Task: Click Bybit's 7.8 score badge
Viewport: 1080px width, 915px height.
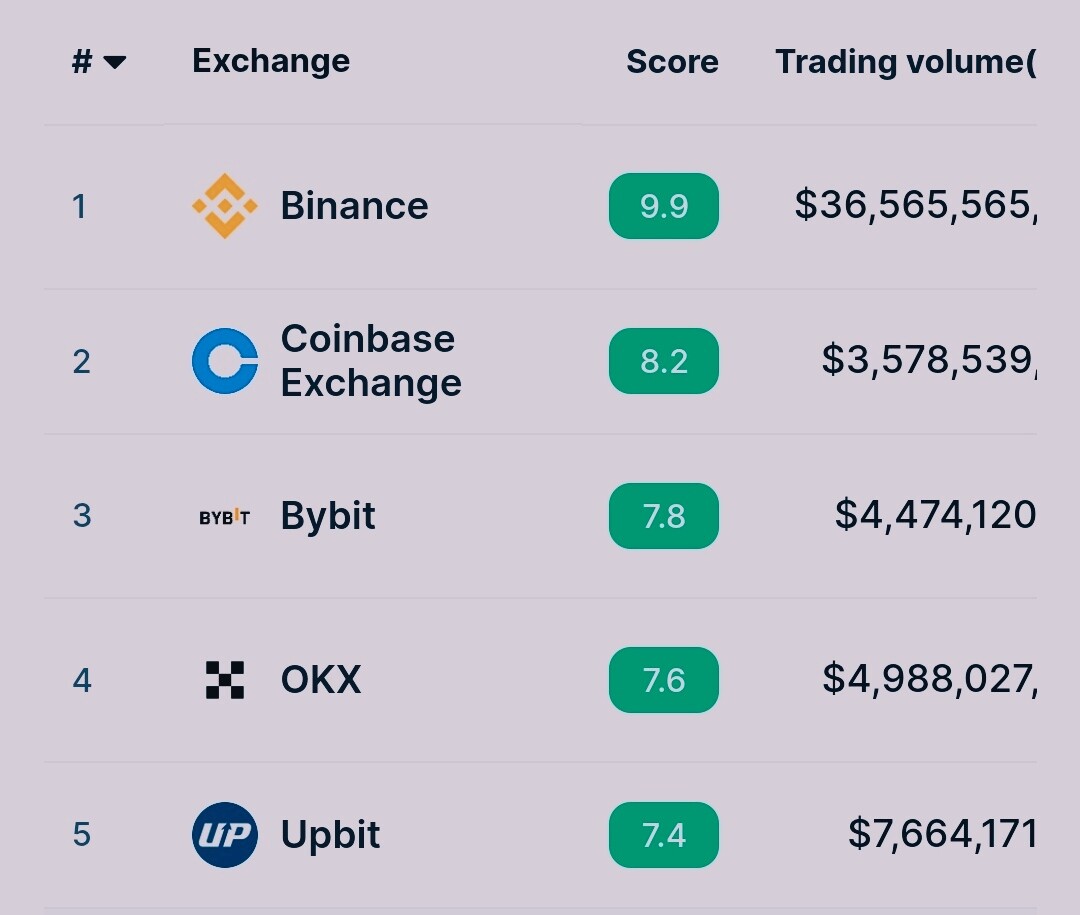Action: (x=664, y=516)
